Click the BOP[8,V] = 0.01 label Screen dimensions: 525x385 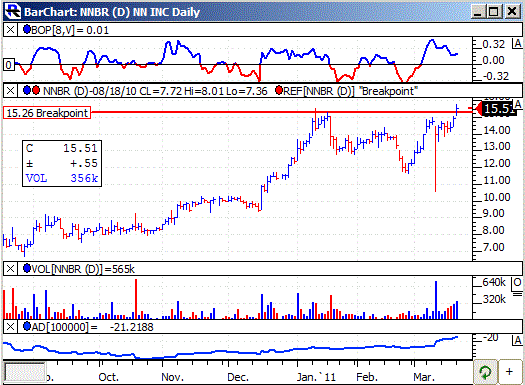[x=70, y=30]
